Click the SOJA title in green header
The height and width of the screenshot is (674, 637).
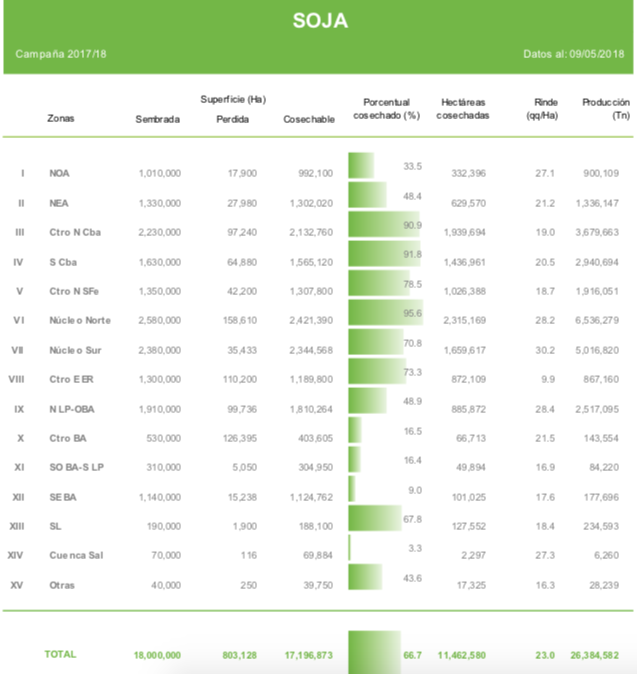pos(319,21)
